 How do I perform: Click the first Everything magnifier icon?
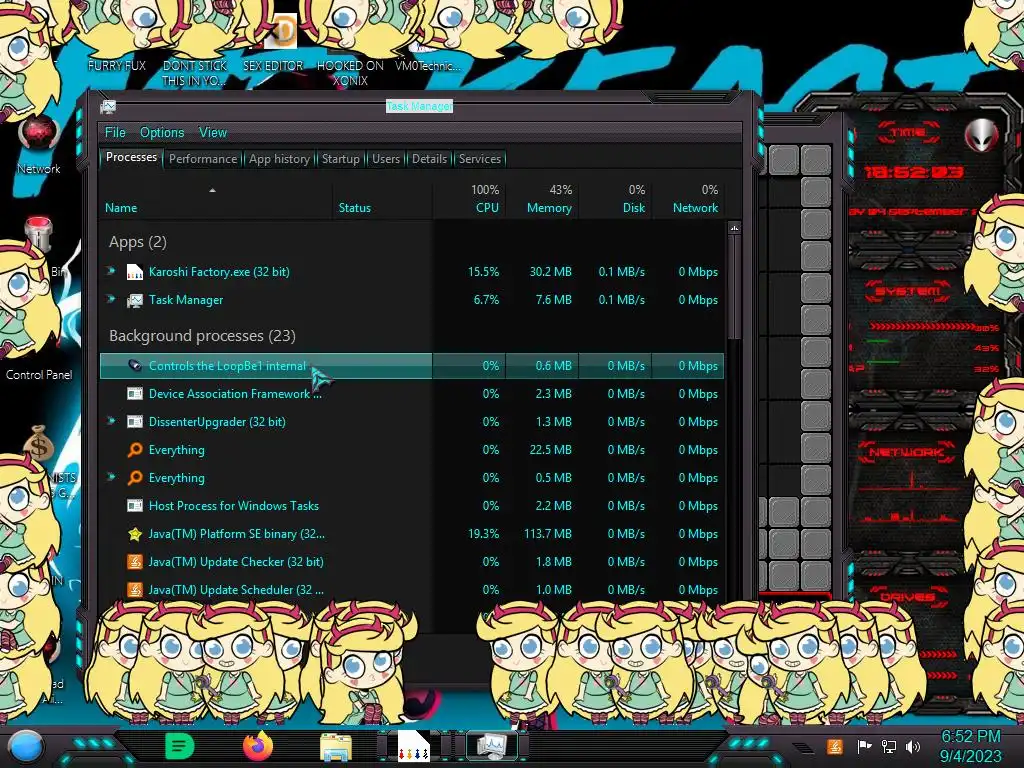(135, 450)
